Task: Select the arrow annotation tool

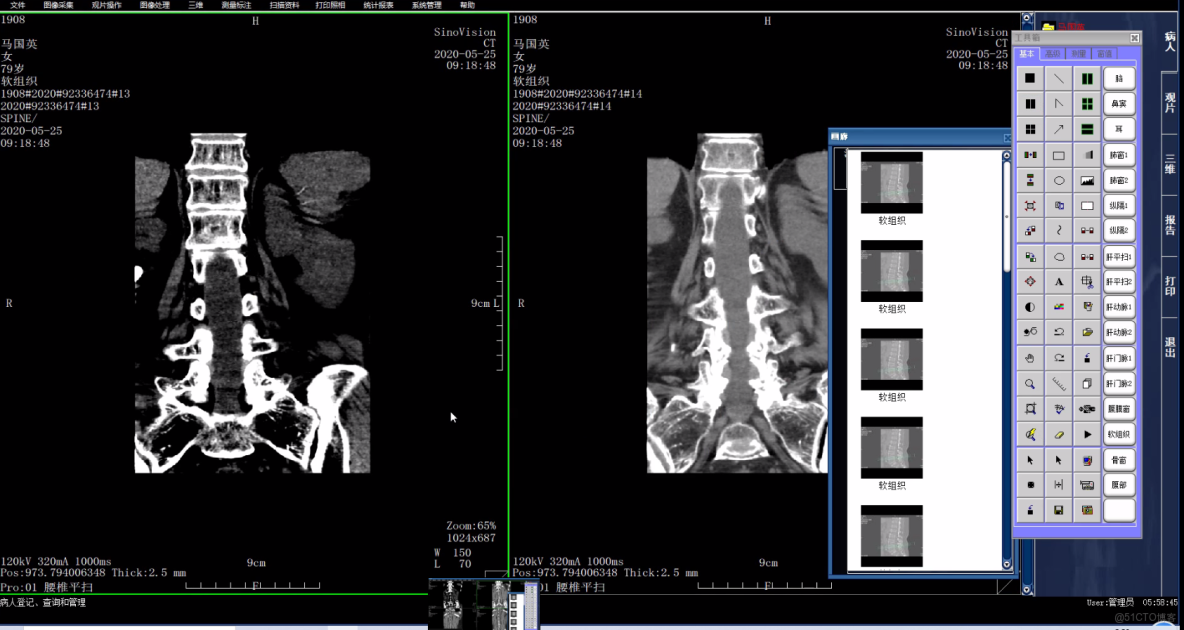Action: pos(1059,129)
